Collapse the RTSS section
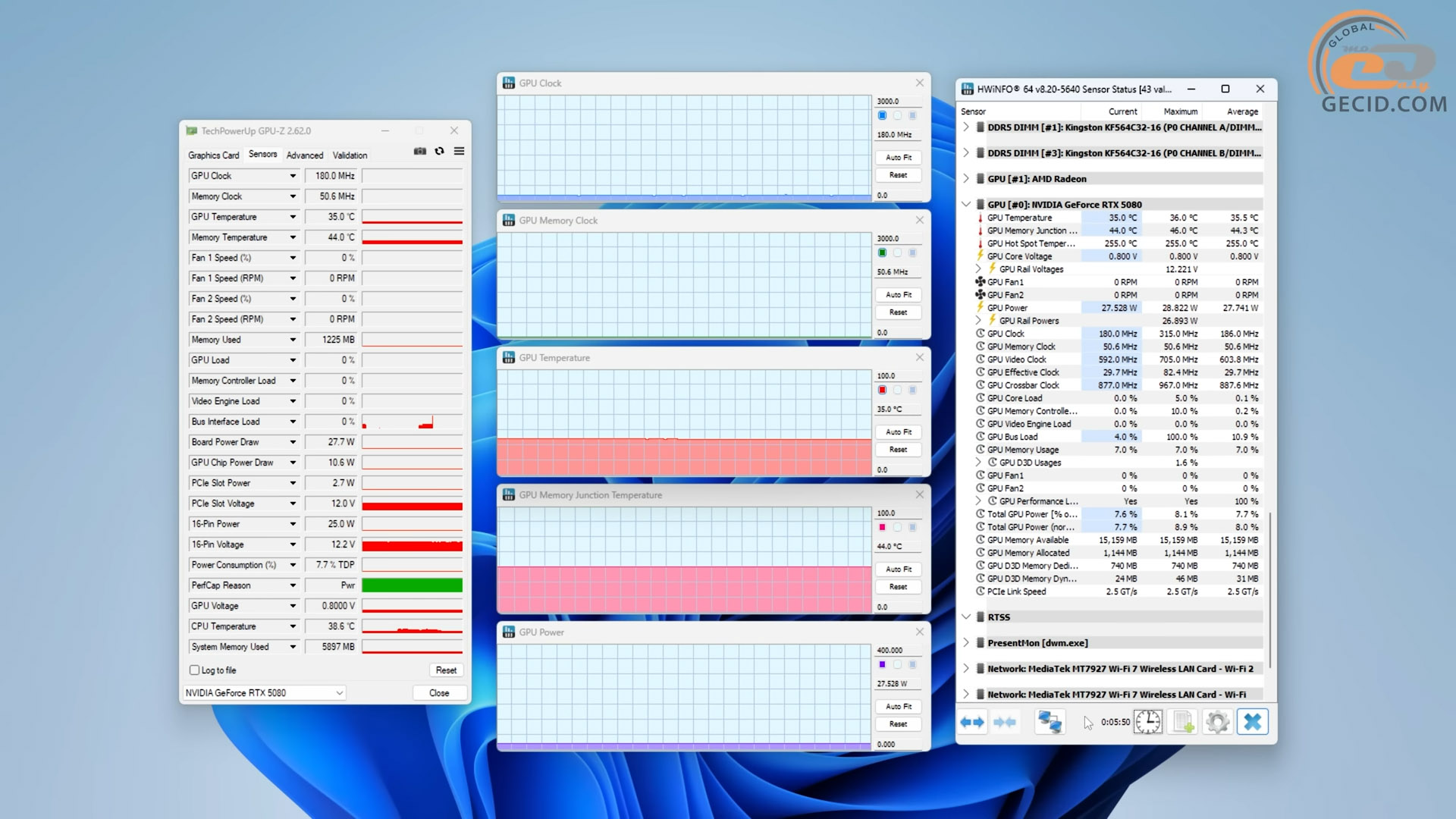Viewport: 1456px width, 819px height. (966, 617)
